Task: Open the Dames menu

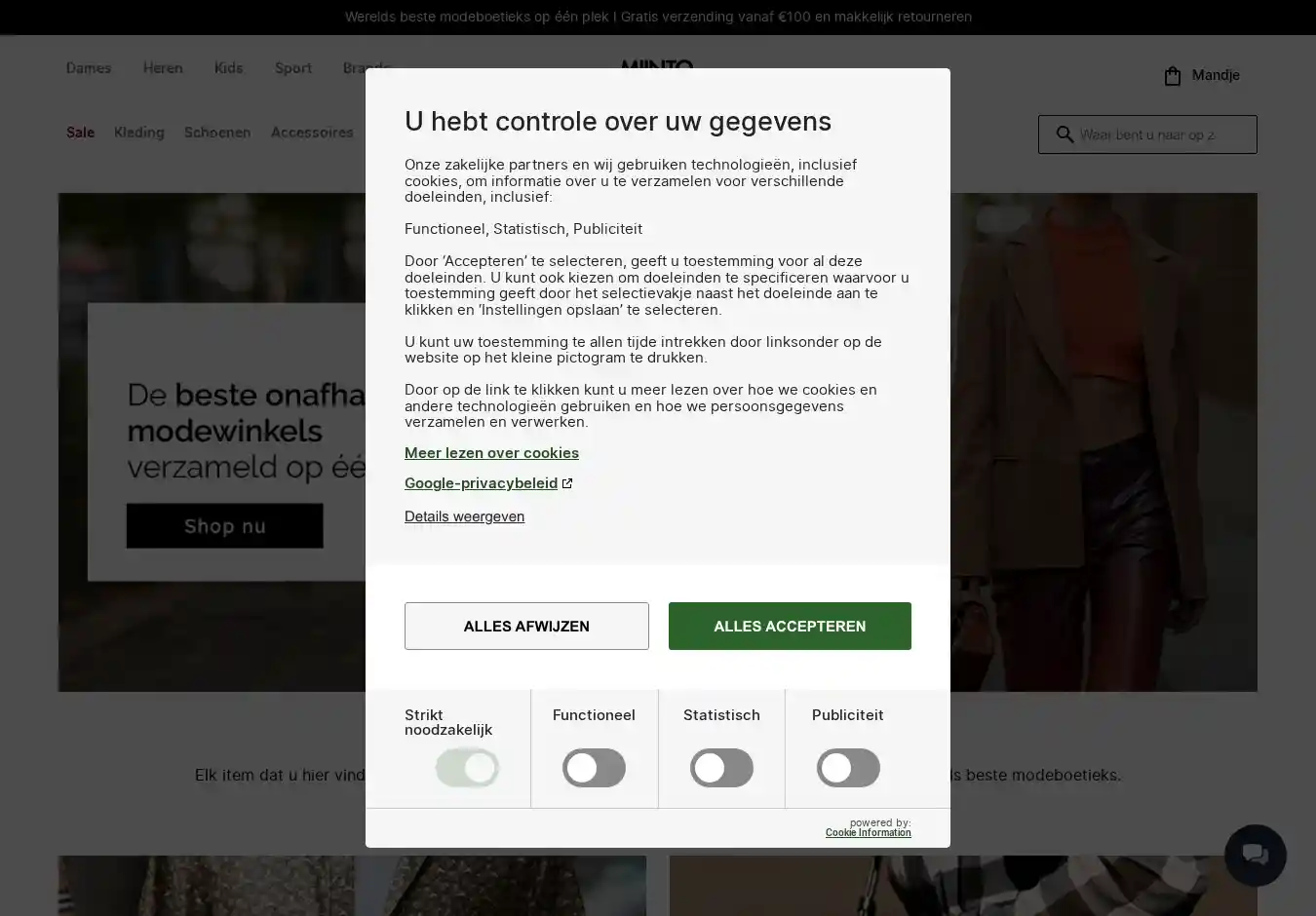Action: click(x=89, y=68)
